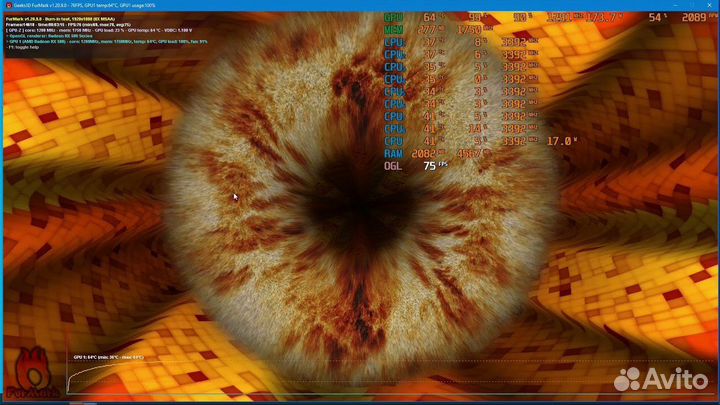The image size is (720, 405).
Task: Click the green GPU label in overlay
Action: click(x=394, y=17)
